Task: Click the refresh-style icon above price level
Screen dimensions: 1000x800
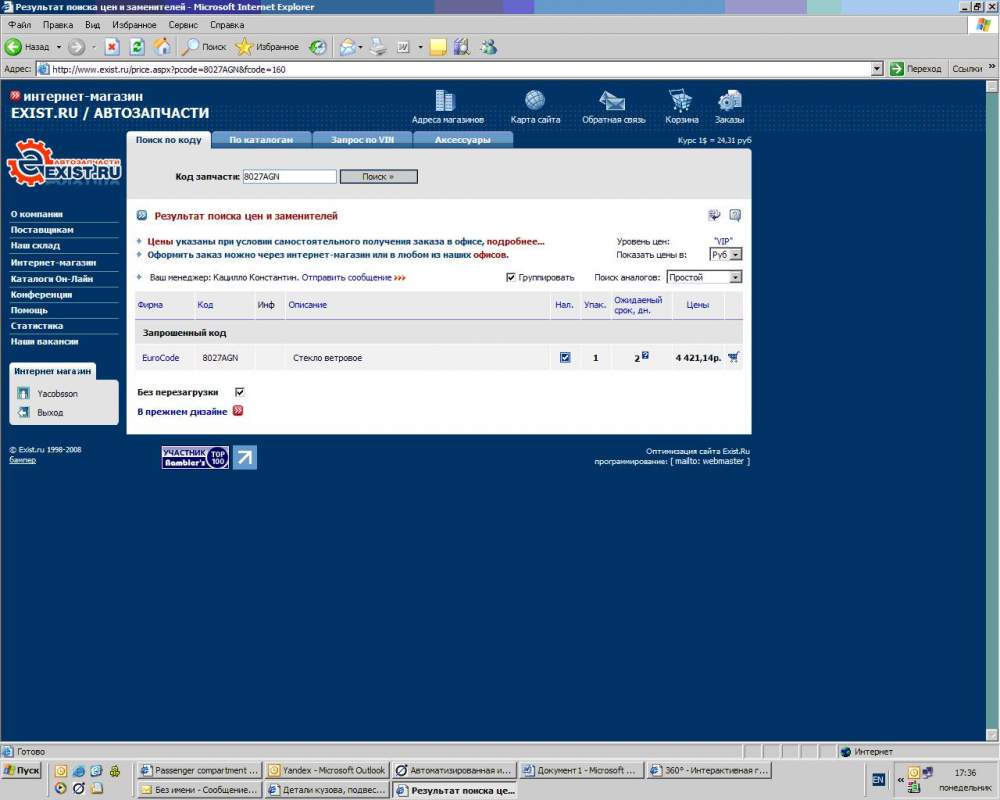Action: [x=714, y=215]
